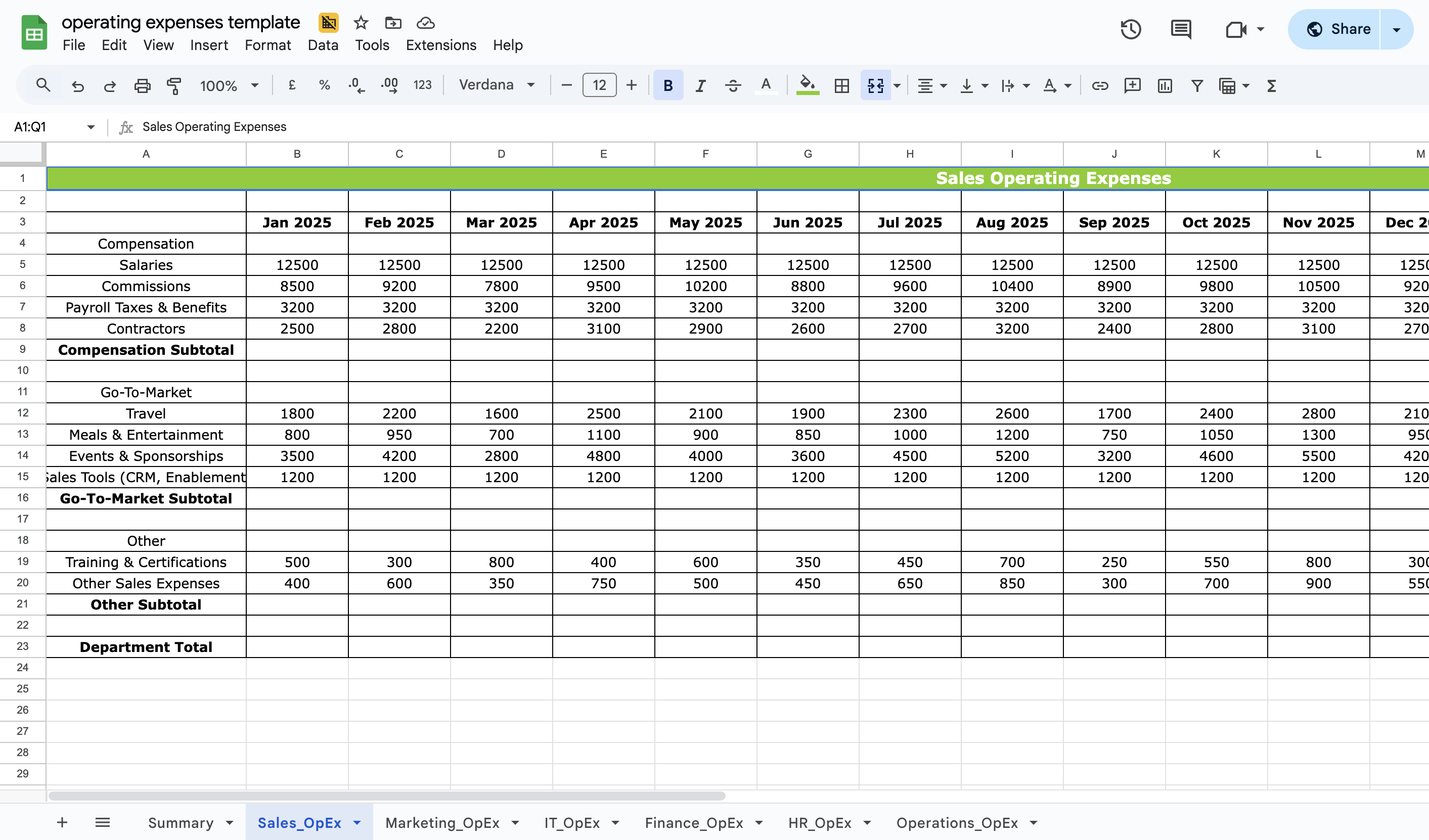Format selection as currency
Image resolution: width=1429 pixels, height=840 pixels.
click(292, 85)
